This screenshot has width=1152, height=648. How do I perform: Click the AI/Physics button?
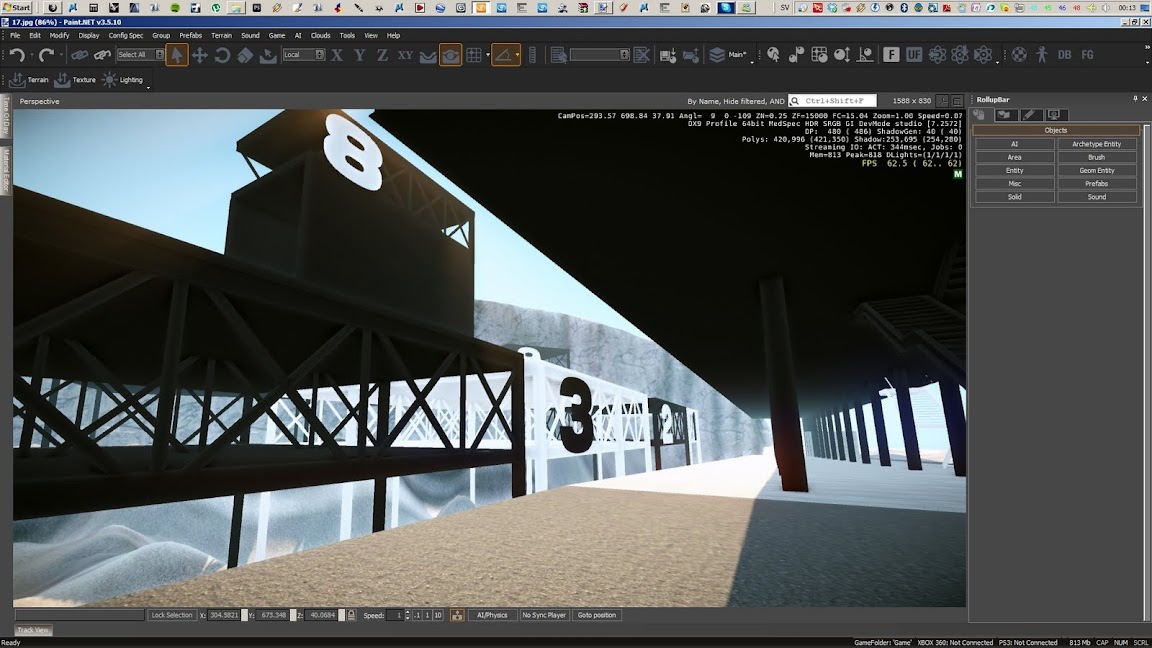click(492, 615)
